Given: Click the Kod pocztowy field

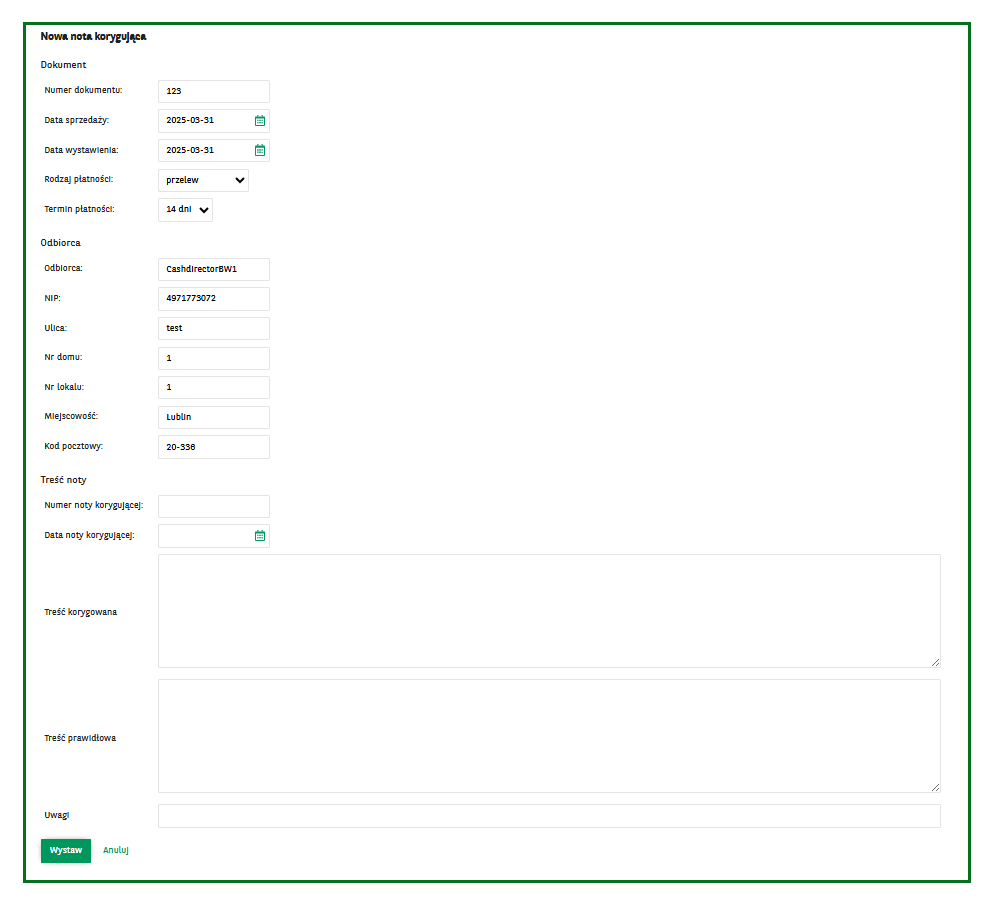Looking at the screenshot, I should tap(214, 447).
